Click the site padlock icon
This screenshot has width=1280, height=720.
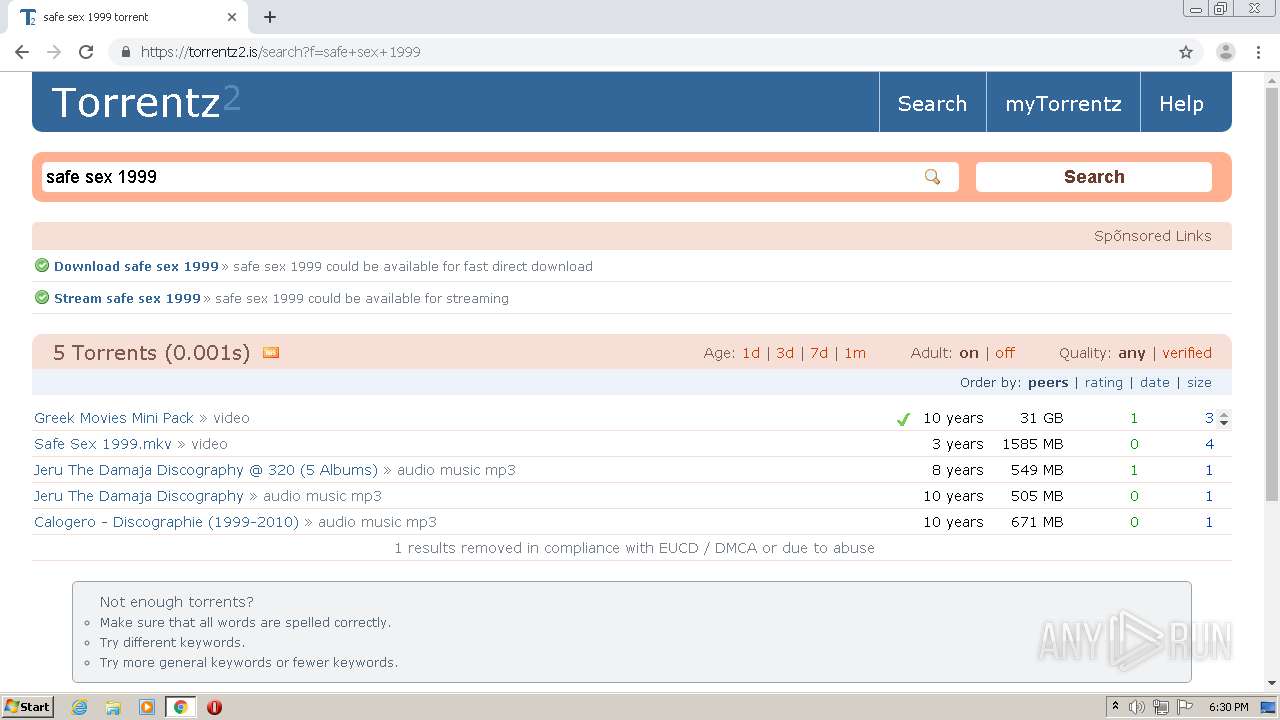(x=125, y=52)
